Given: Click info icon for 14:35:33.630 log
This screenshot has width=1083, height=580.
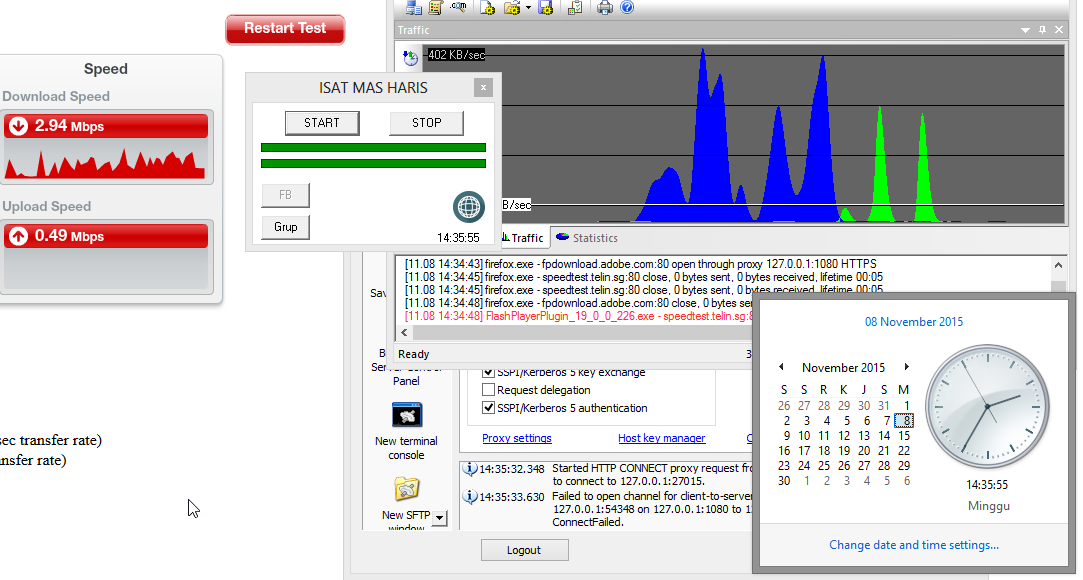Looking at the screenshot, I should 470,496.
